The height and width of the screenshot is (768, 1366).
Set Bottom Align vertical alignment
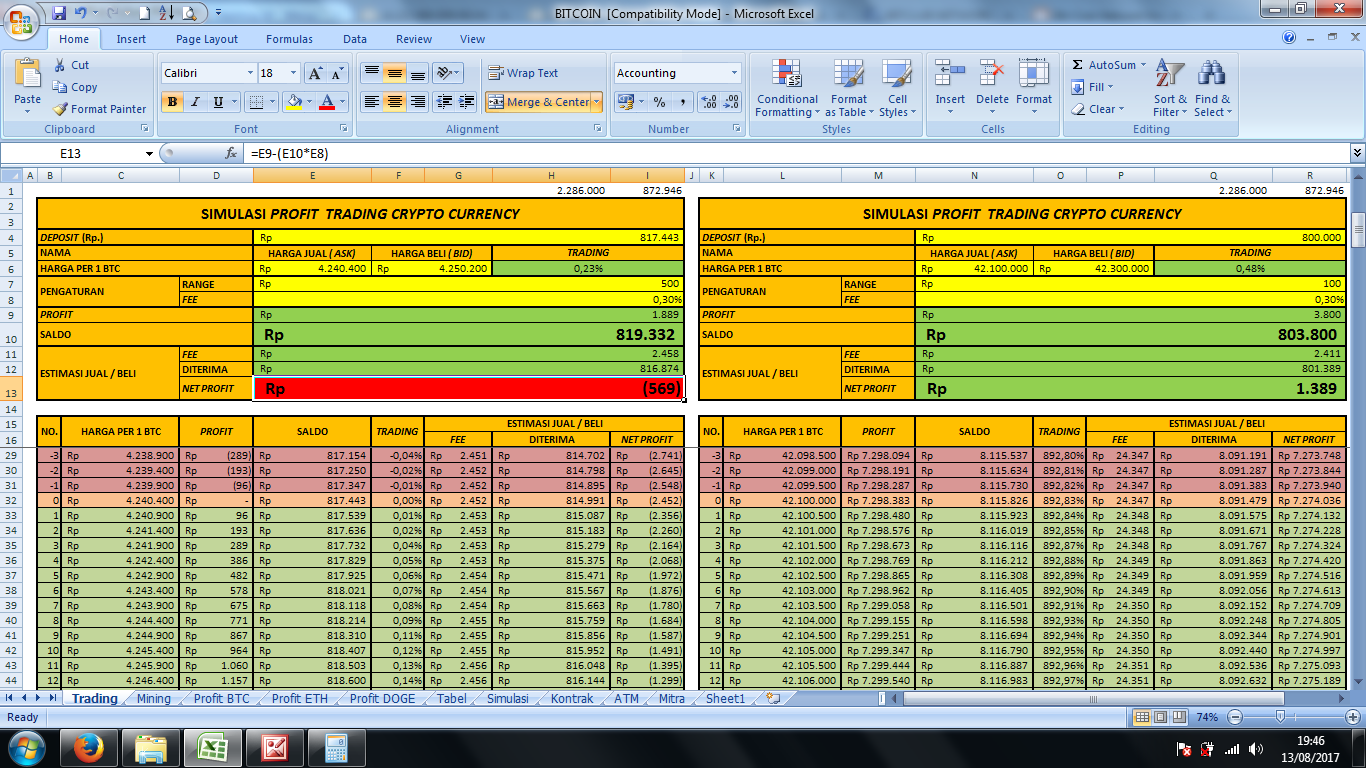tap(418, 73)
